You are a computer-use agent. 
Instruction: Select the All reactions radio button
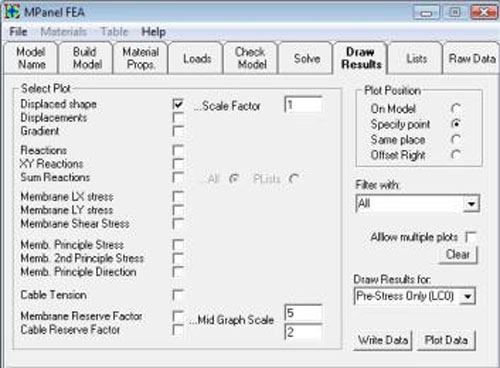click(234, 179)
